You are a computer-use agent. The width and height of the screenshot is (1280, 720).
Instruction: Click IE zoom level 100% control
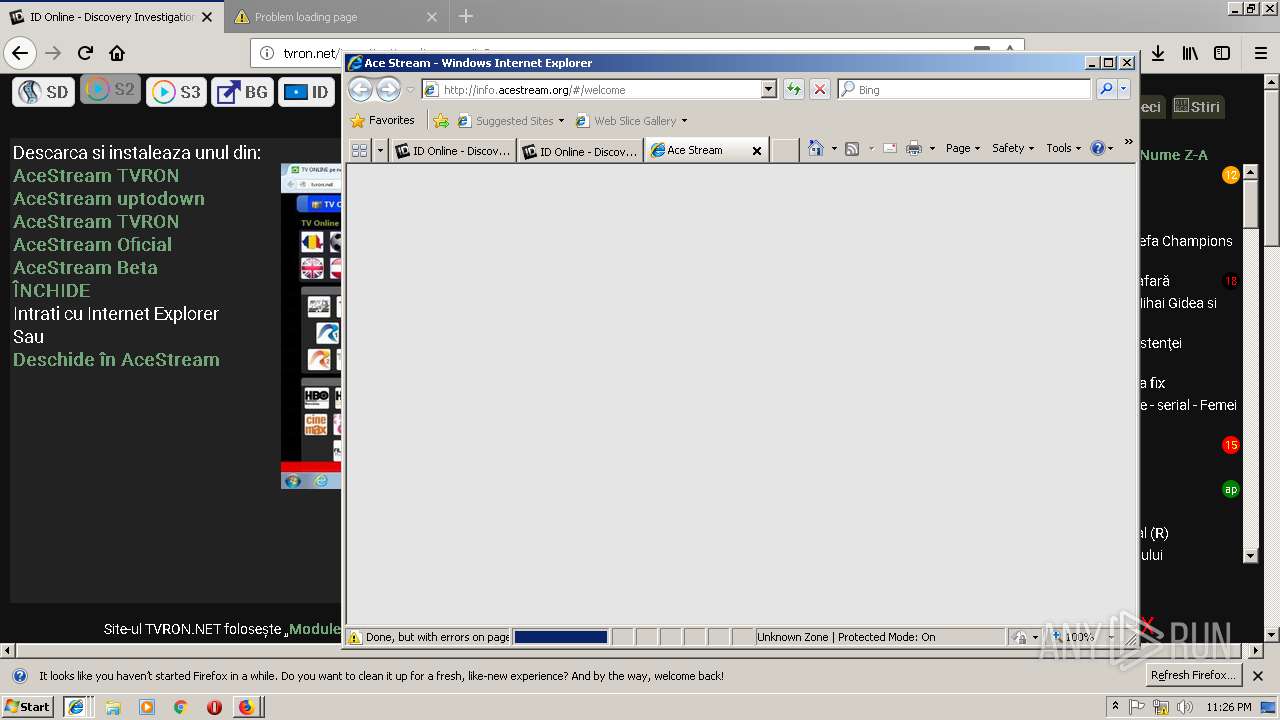point(1080,637)
